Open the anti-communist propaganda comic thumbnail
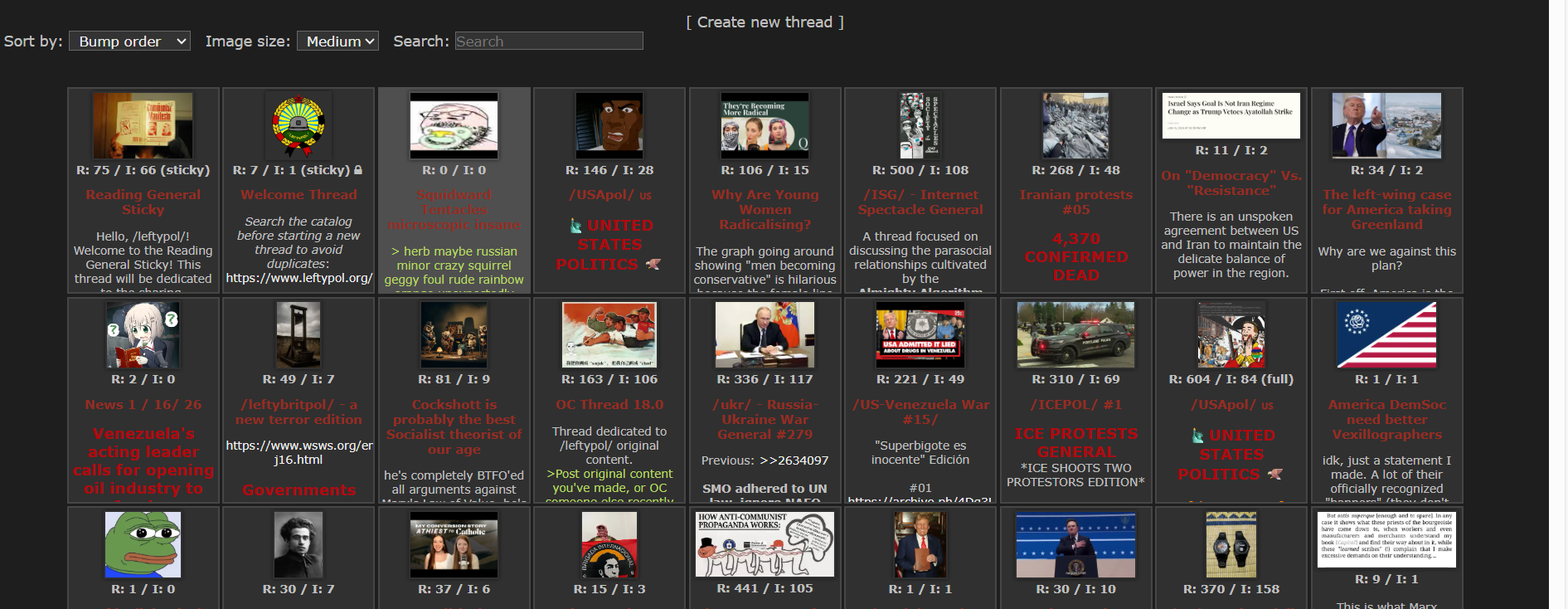The width and height of the screenshot is (1568, 609). pos(765,544)
